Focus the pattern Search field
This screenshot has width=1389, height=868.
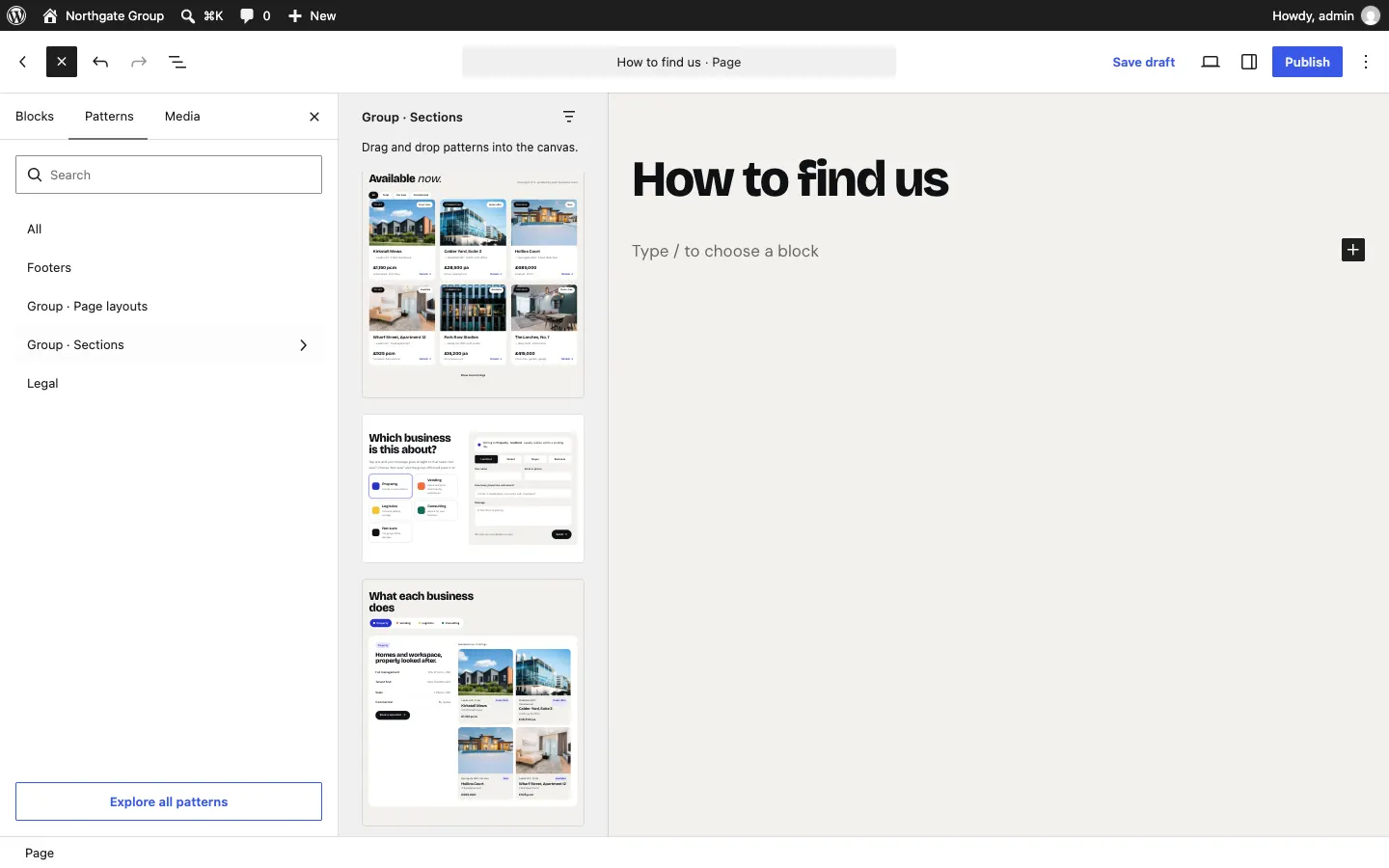169,175
